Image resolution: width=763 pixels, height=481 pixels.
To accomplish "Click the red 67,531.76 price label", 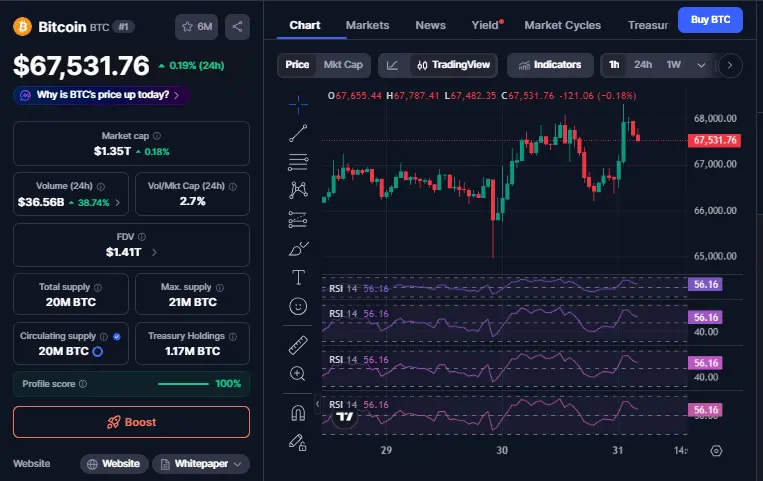I will [714, 140].
